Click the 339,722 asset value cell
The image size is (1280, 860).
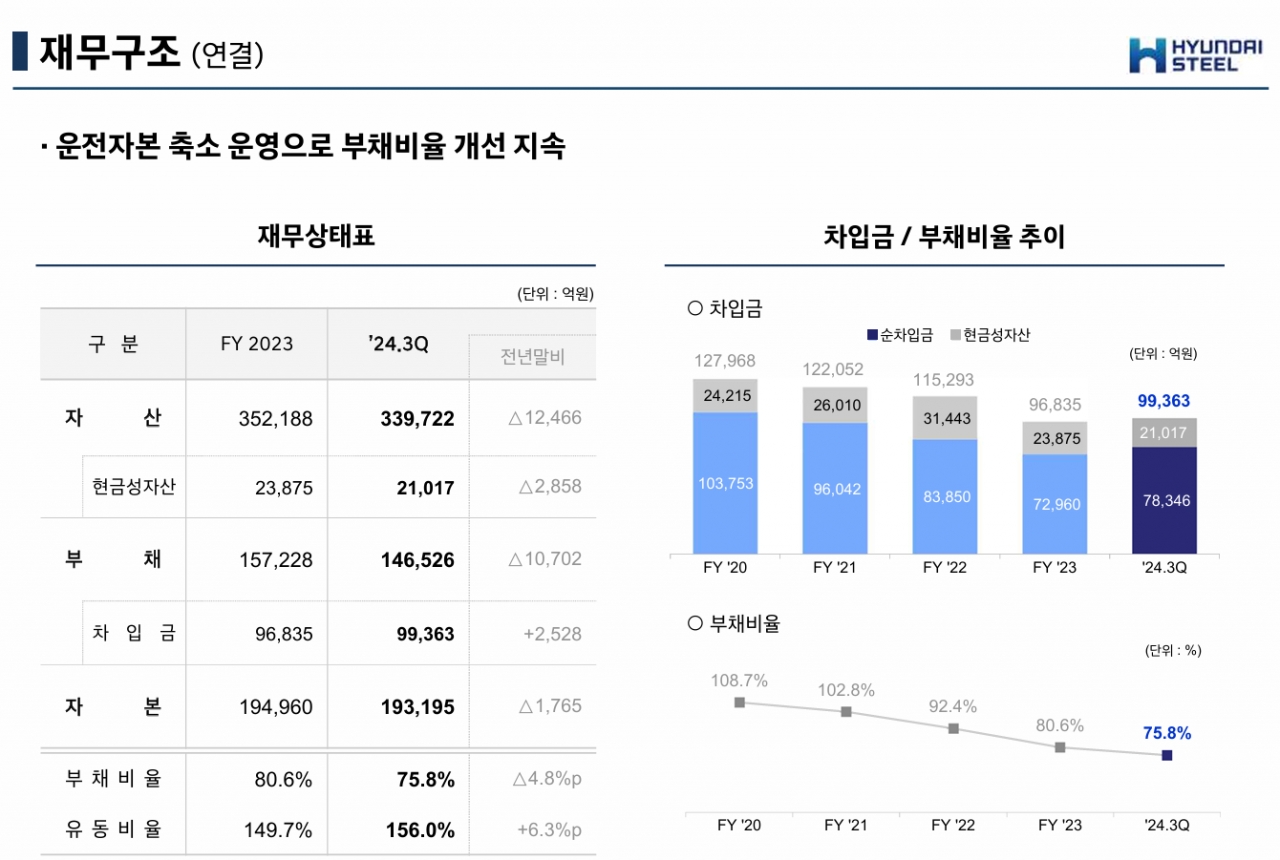pyautogui.click(x=417, y=419)
